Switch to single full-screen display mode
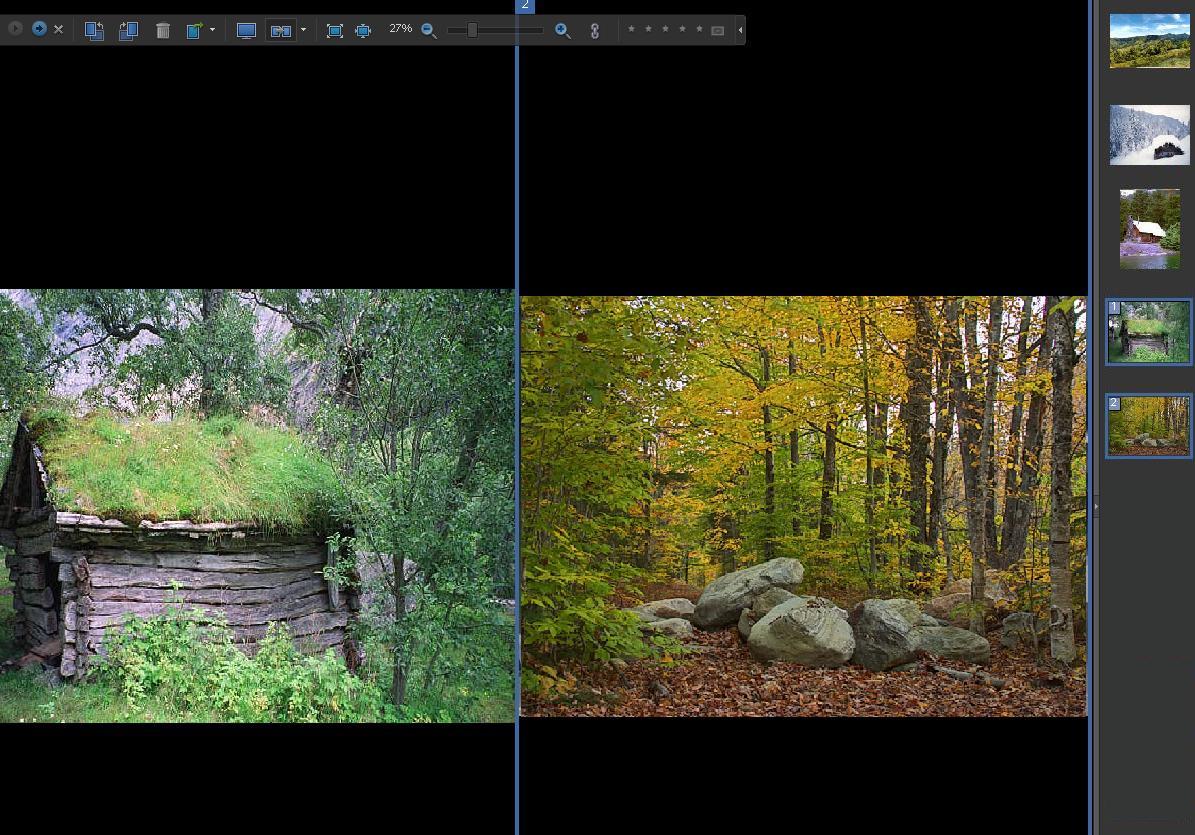1195x835 pixels. click(246, 30)
